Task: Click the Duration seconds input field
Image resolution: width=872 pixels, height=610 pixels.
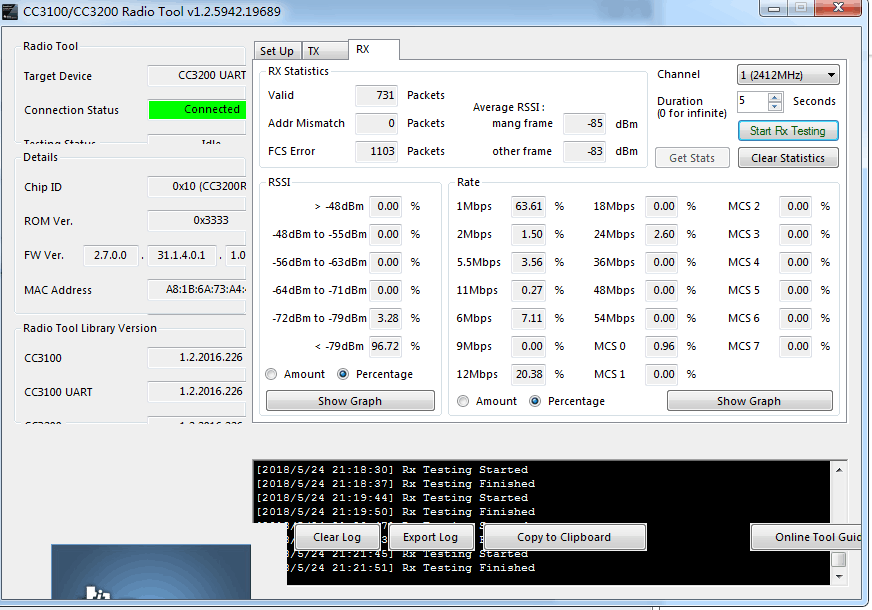Action: point(752,101)
